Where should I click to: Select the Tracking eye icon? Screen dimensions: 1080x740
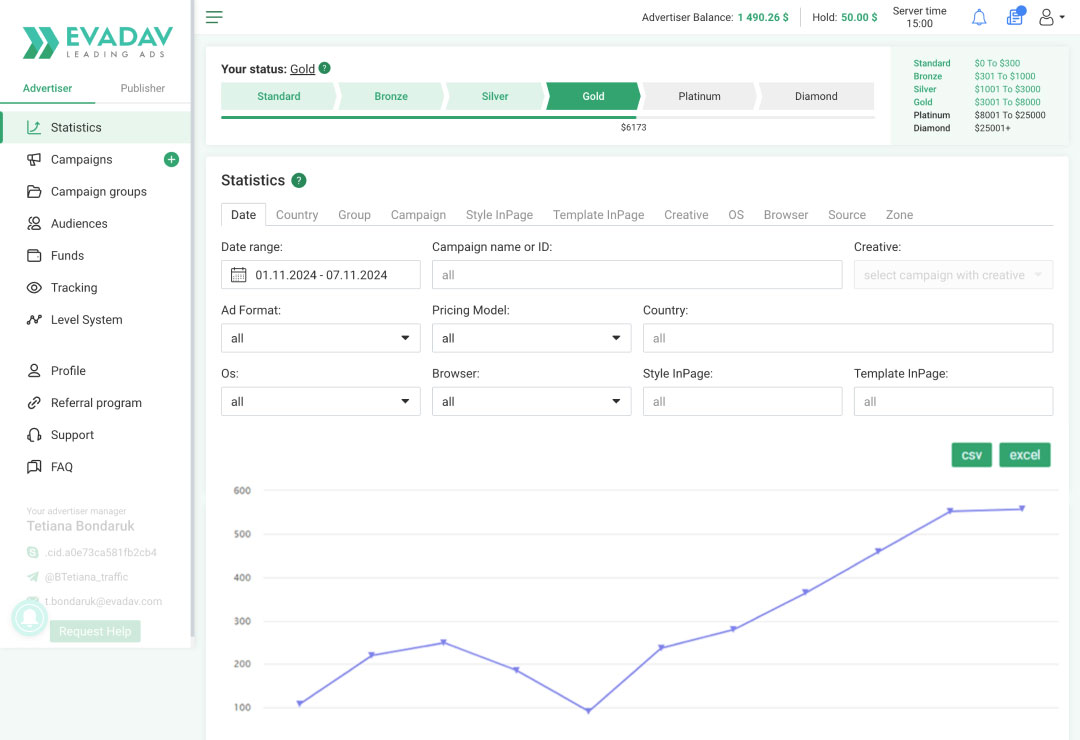point(34,287)
